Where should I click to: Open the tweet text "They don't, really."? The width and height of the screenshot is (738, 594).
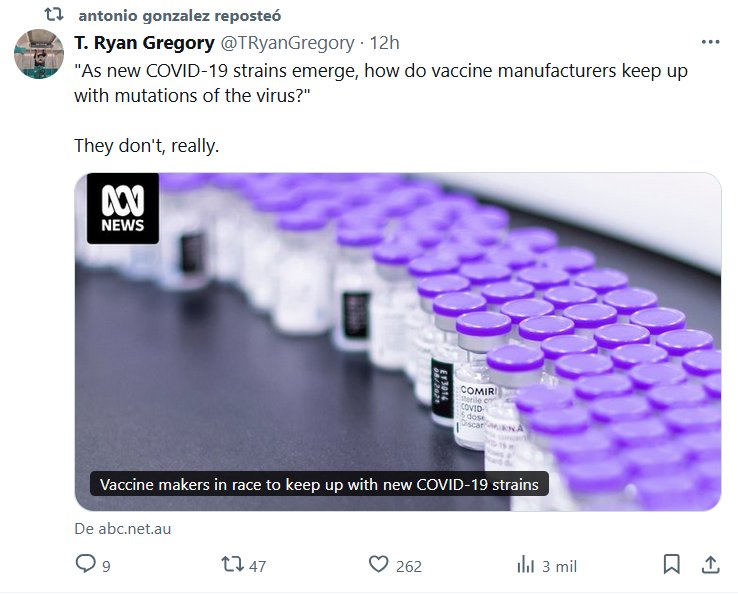click(146, 146)
